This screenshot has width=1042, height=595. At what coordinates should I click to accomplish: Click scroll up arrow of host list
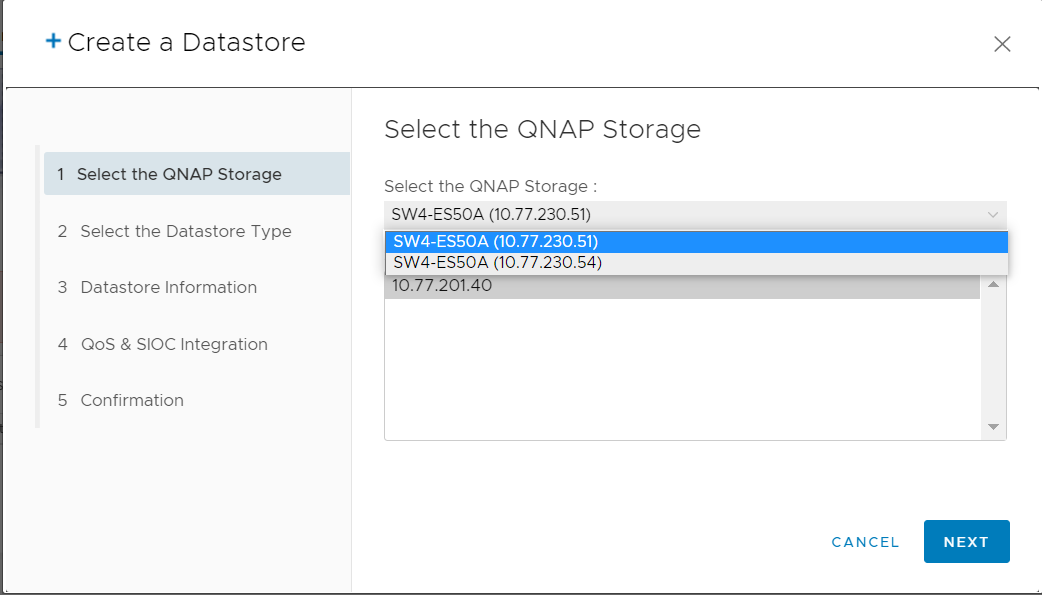(x=993, y=285)
